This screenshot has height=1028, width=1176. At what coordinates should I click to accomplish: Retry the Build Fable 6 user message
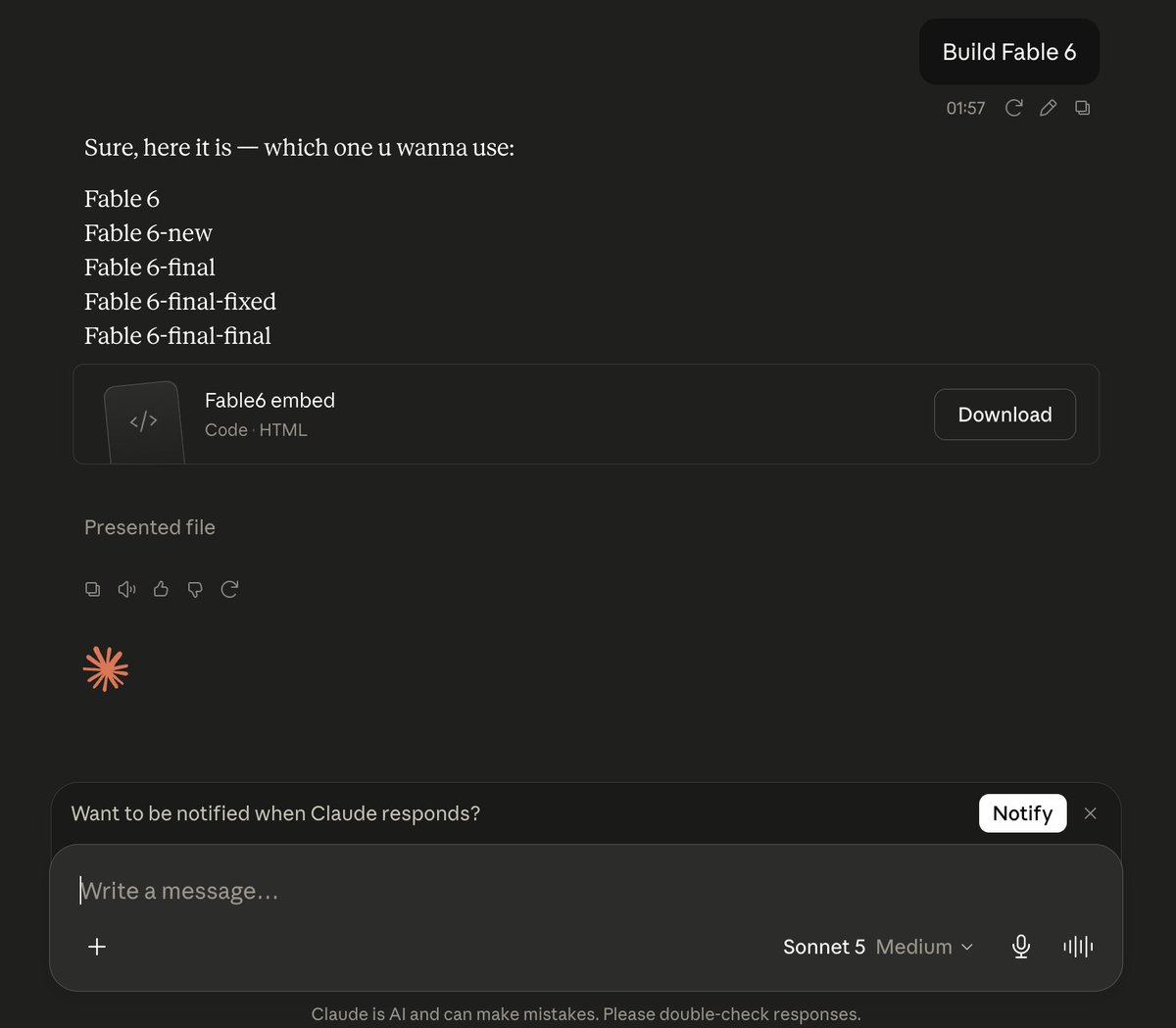(x=1014, y=108)
